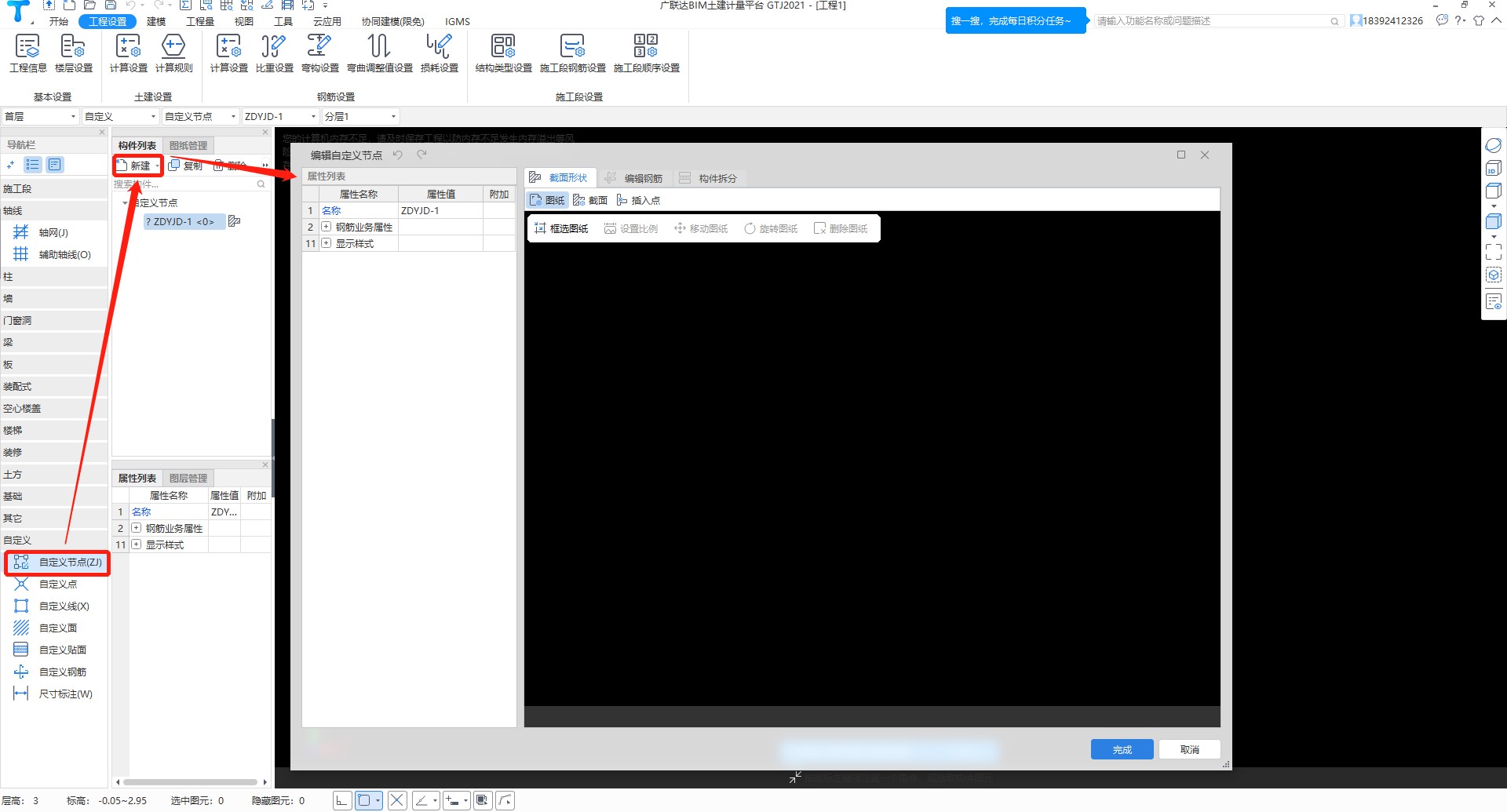Toggle the navigation bar panel view icon
1507x812 pixels.
click(x=54, y=165)
